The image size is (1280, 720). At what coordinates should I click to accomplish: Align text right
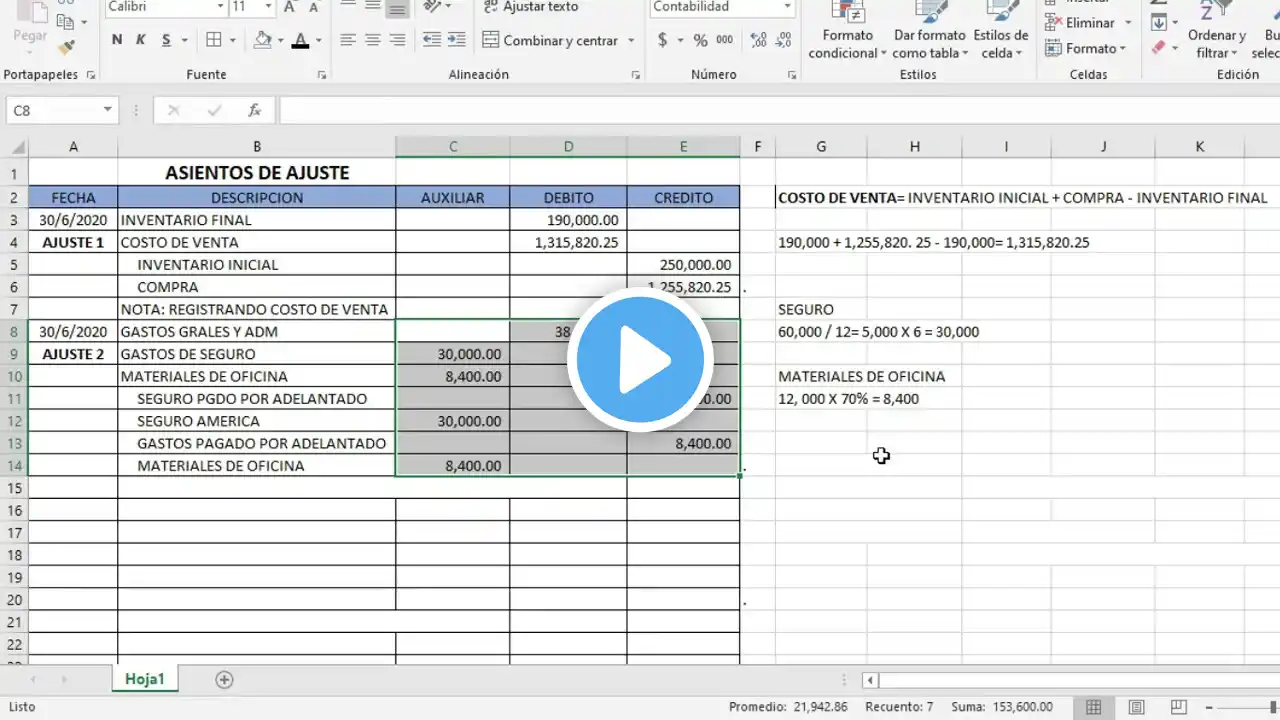pyautogui.click(x=398, y=40)
